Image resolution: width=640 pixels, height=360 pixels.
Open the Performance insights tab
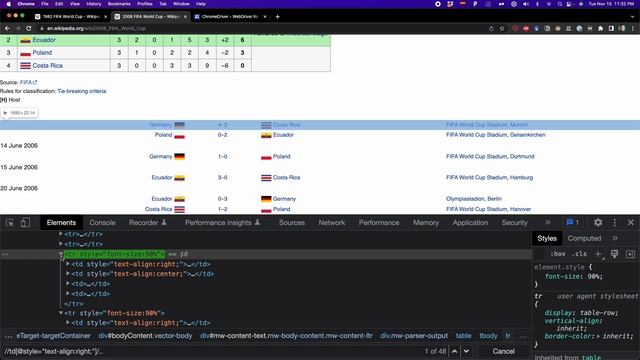tap(222, 222)
